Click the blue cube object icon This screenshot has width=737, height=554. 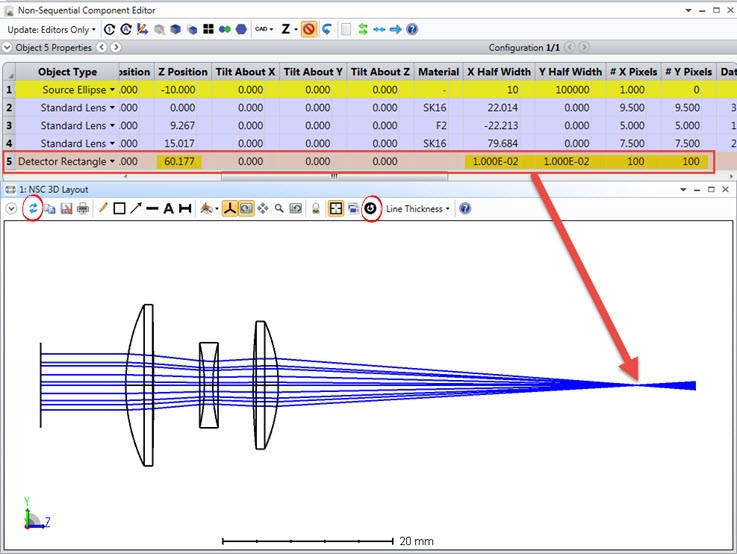click(x=175, y=30)
